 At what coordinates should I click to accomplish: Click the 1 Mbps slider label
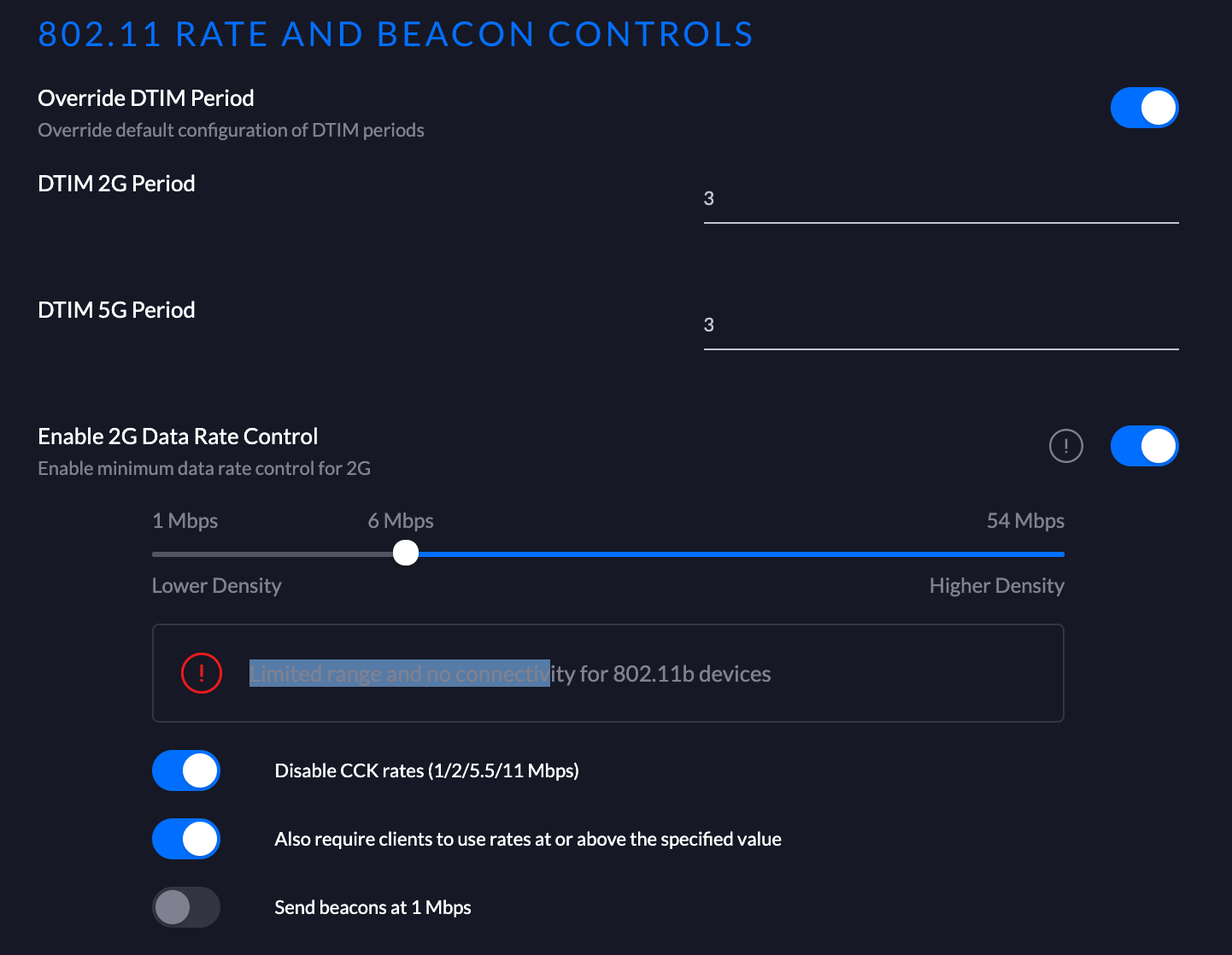point(185,521)
